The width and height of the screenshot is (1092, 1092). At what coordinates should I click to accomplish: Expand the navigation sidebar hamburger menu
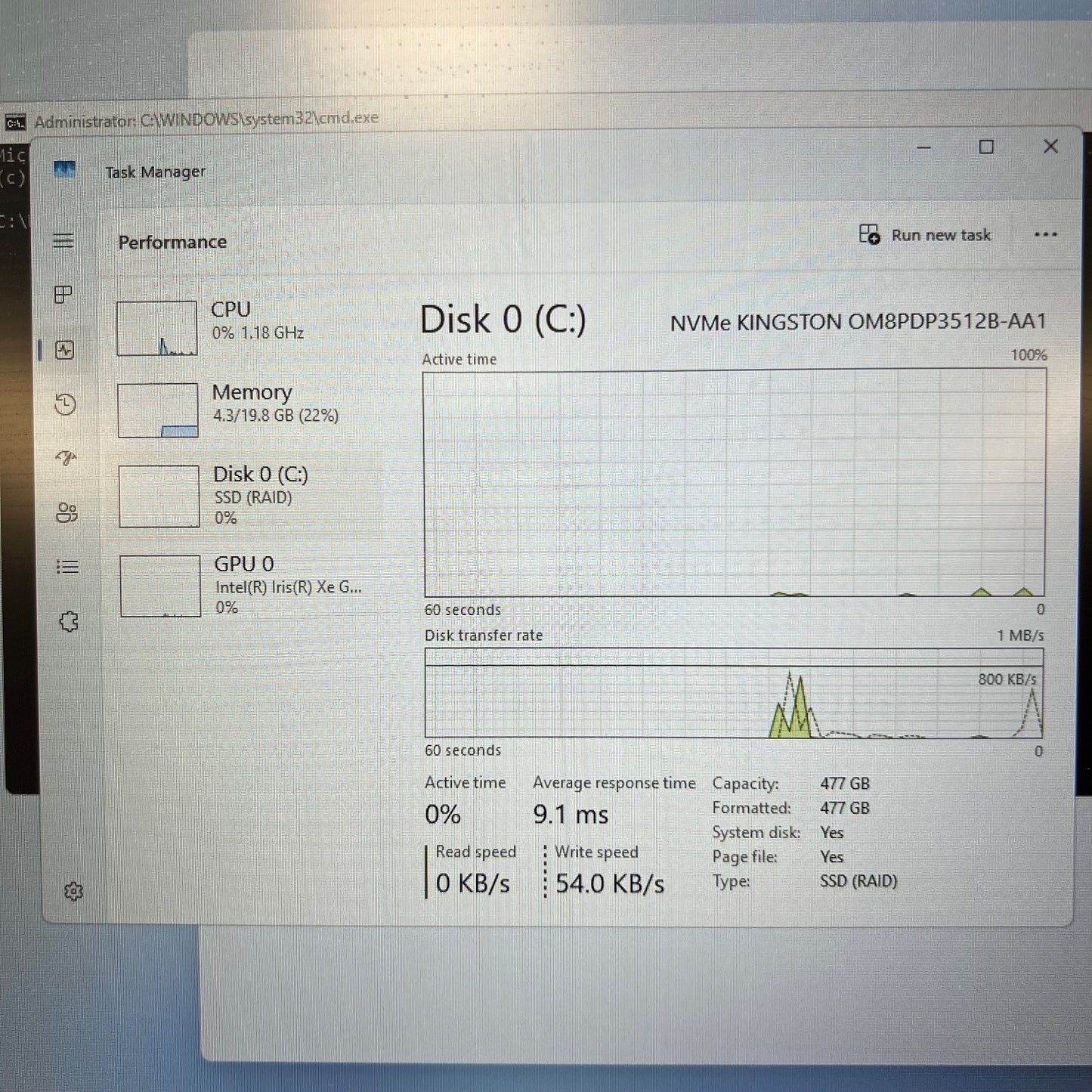[x=63, y=240]
